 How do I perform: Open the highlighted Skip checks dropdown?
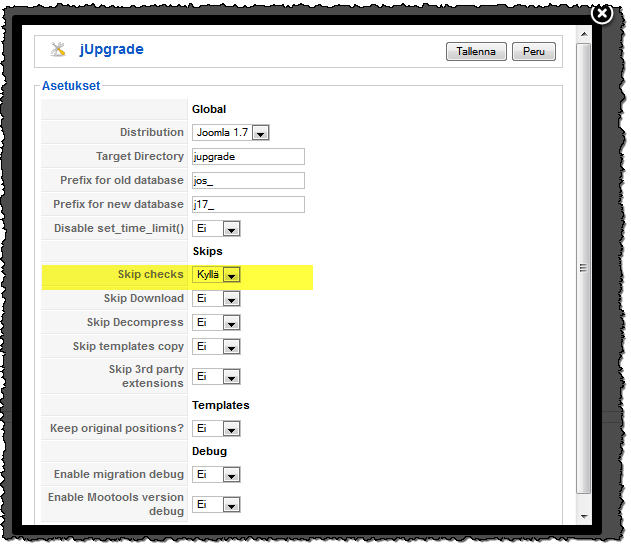[216, 275]
